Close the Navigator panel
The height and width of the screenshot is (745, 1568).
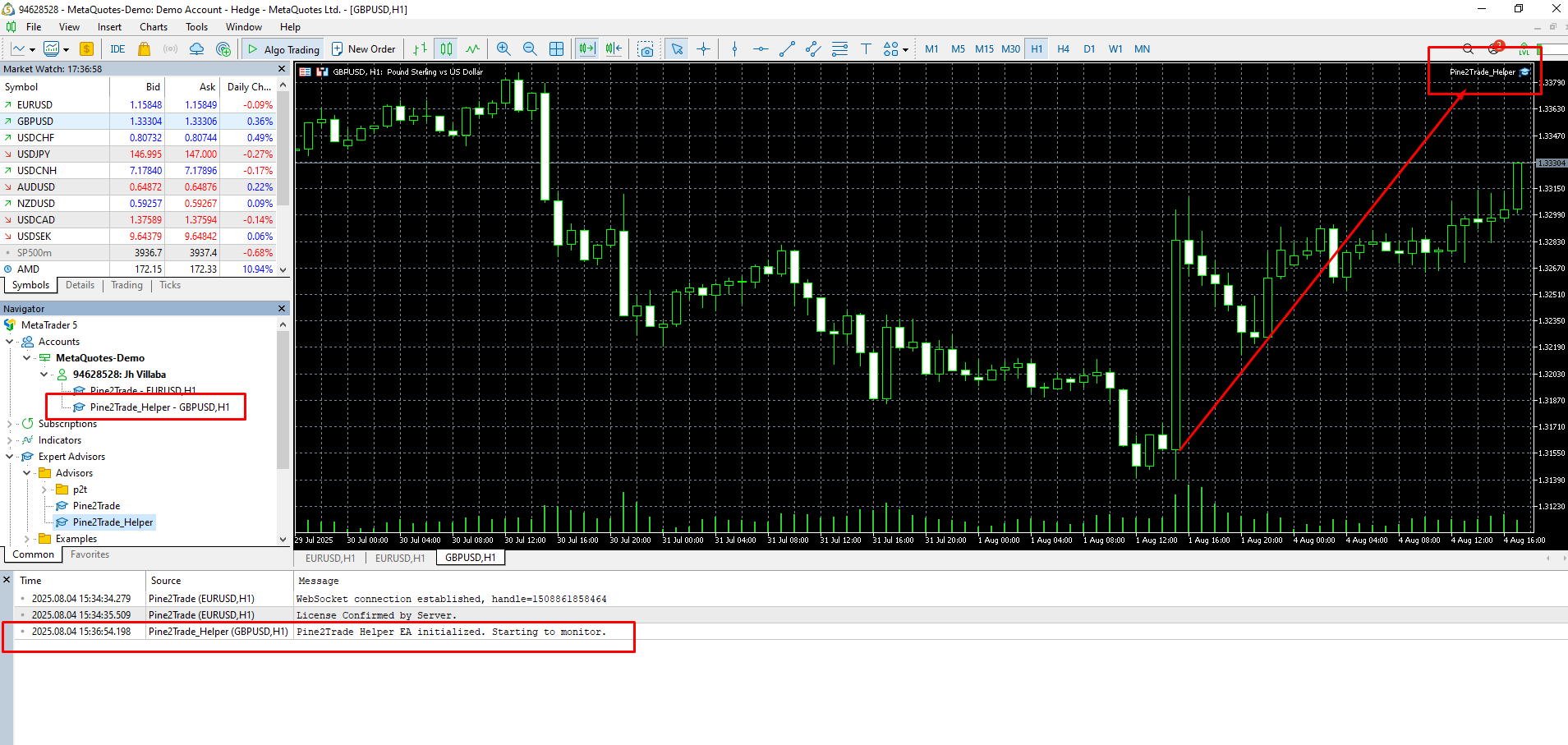pyautogui.click(x=282, y=309)
